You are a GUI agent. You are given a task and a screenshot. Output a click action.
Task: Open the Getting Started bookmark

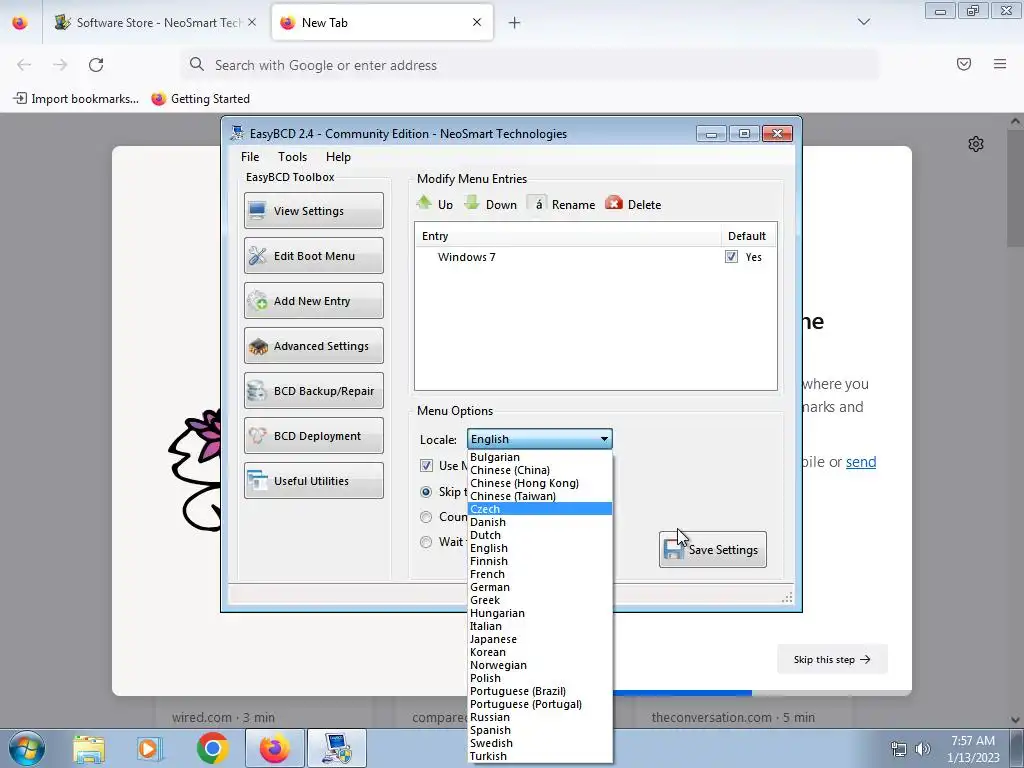pos(200,99)
